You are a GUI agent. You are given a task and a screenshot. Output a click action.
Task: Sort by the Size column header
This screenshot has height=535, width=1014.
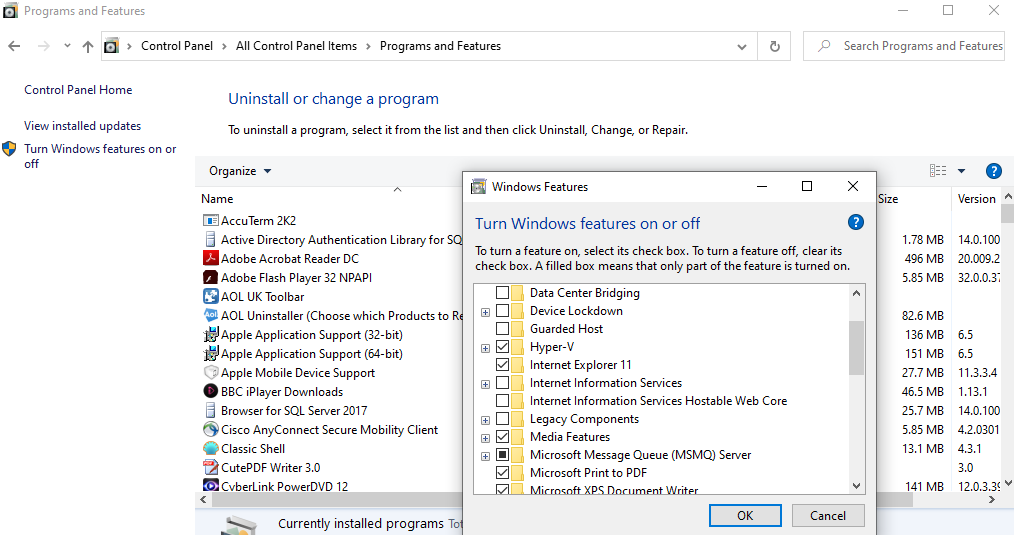888,199
